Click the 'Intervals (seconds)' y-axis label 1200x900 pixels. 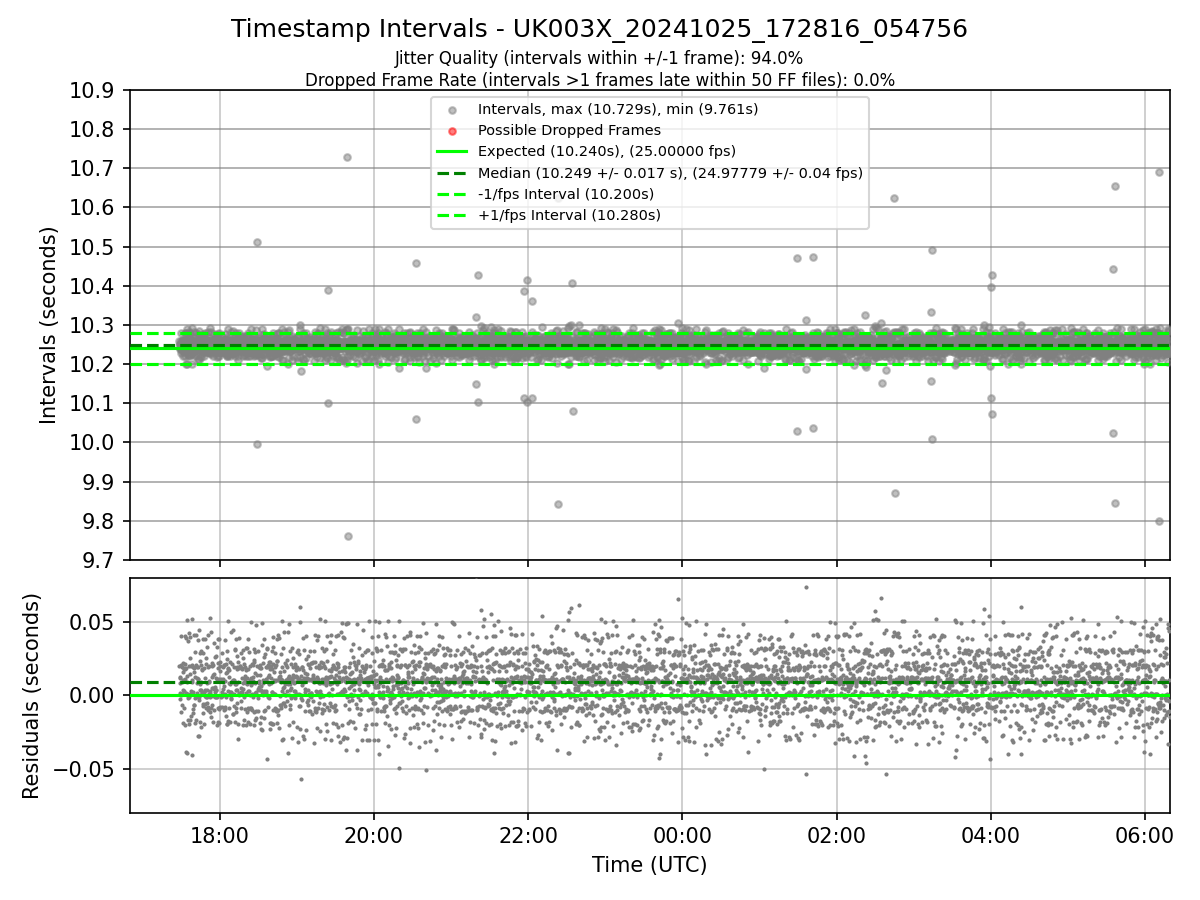tap(49, 325)
